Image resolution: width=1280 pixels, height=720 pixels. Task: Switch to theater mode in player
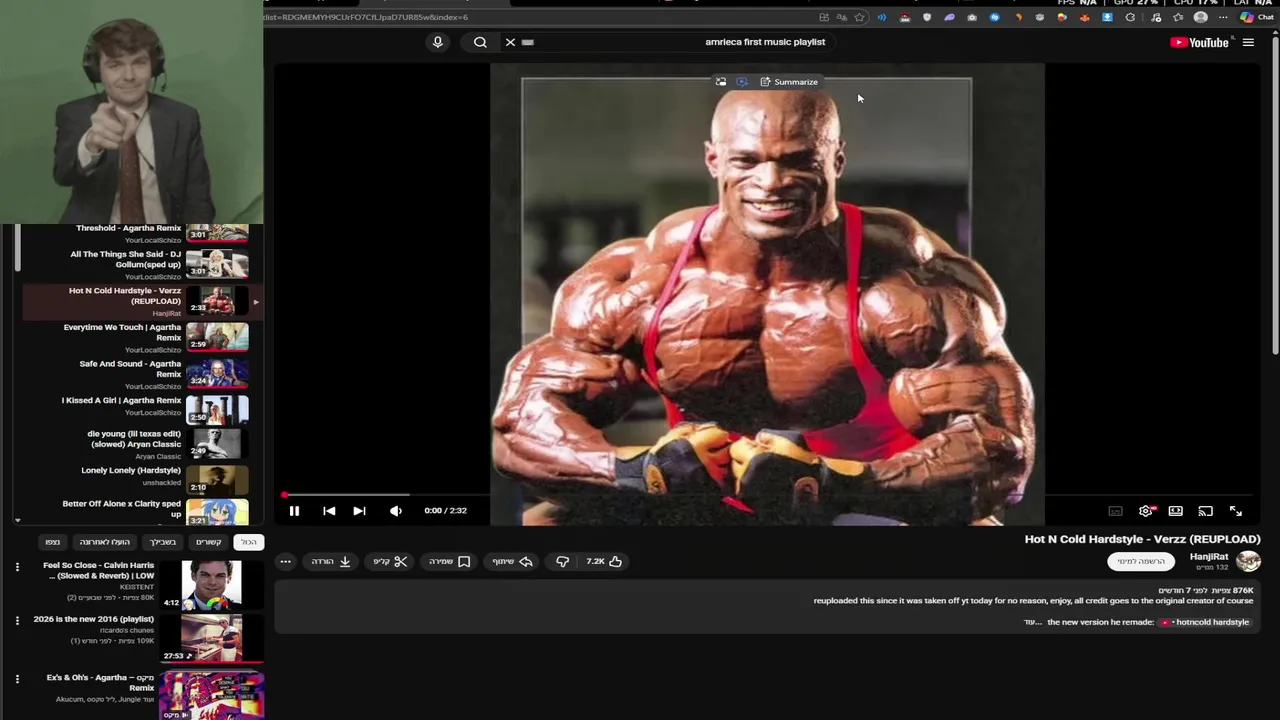tap(1176, 511)
